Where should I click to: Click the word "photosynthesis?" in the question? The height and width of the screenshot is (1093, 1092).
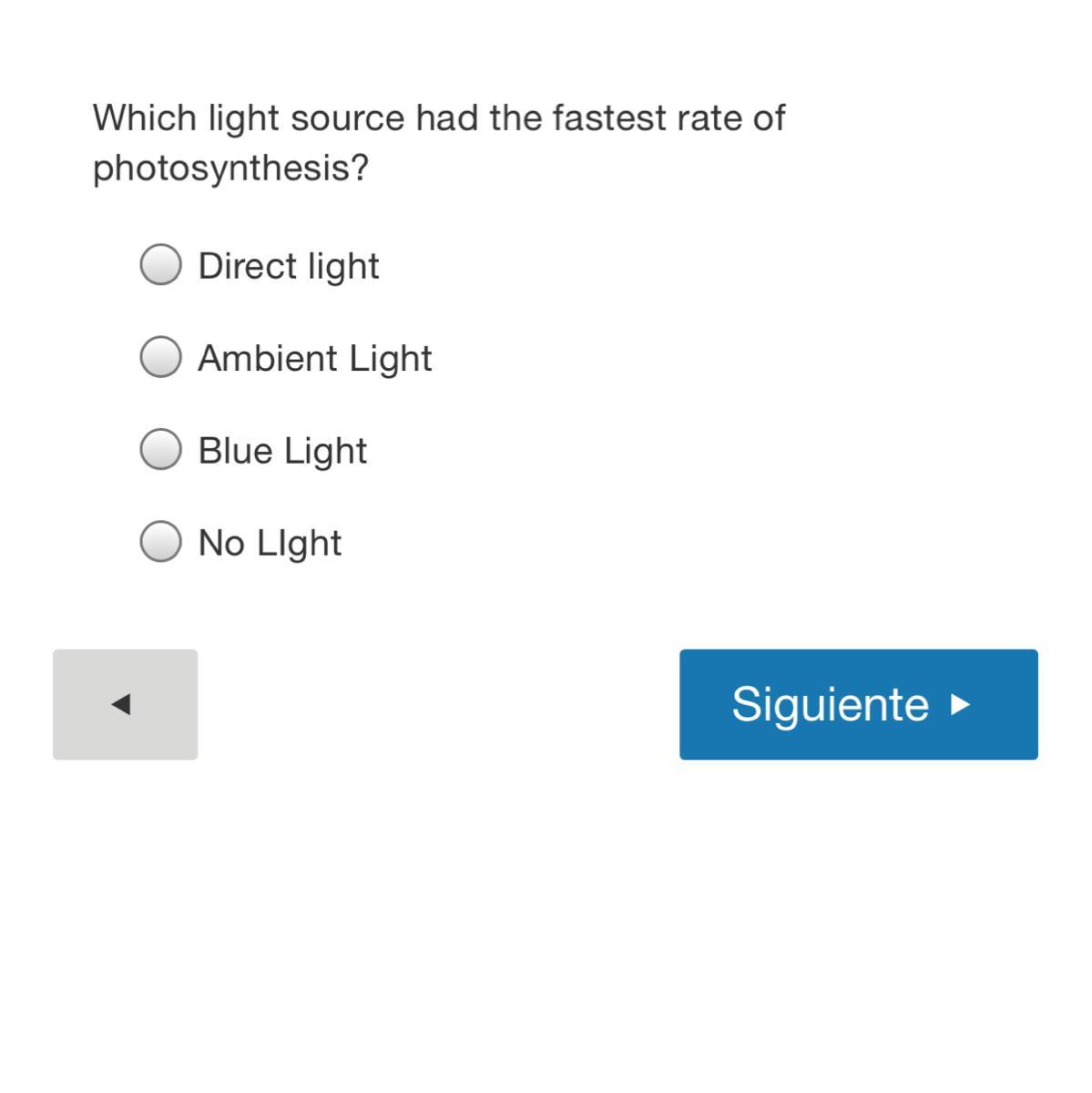coord(230,168)
